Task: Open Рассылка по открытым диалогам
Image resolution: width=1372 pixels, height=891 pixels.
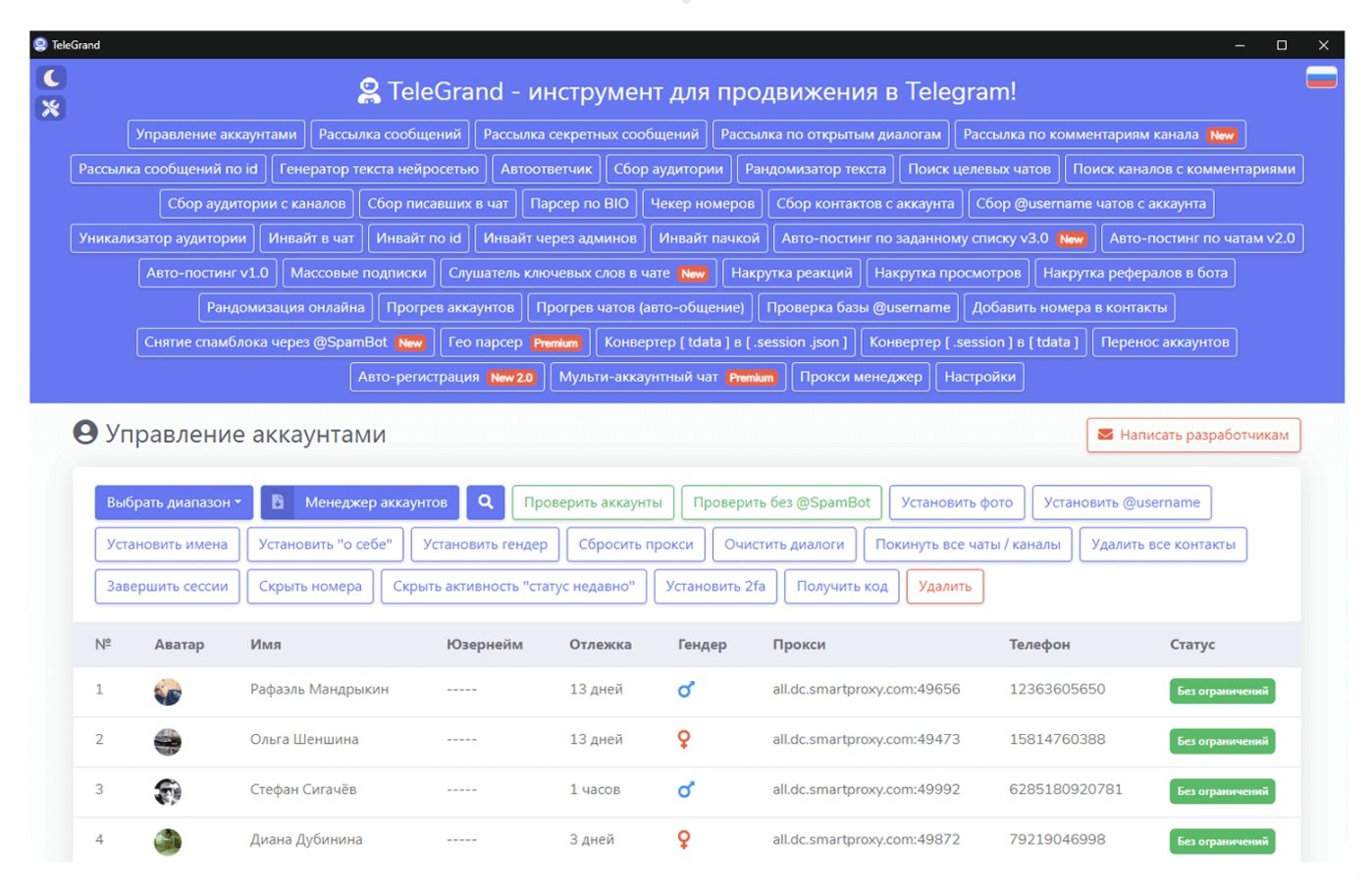Action: 830,134
